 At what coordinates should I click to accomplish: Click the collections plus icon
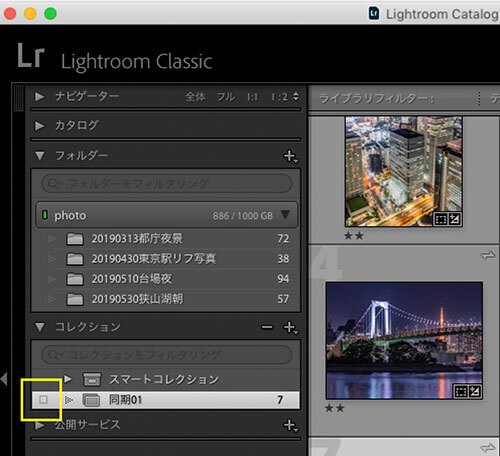pyautogui.click(x=290, y=328)
